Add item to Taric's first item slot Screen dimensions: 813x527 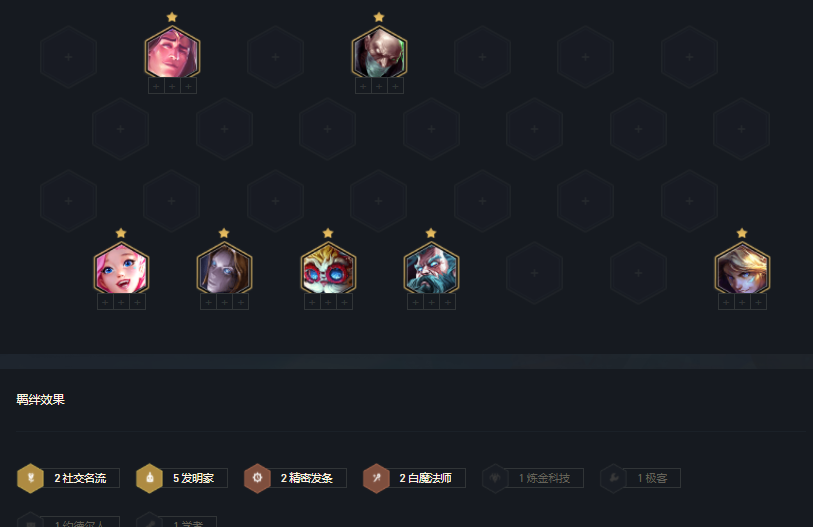156,86
